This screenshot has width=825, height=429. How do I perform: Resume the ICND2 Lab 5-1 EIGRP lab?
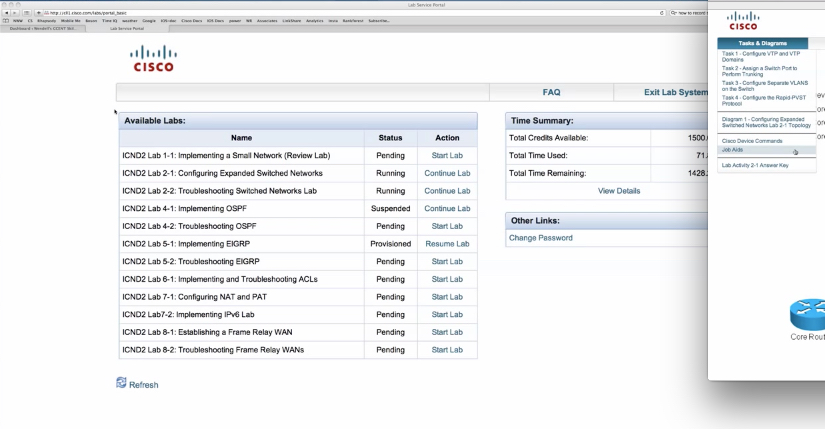447,244
